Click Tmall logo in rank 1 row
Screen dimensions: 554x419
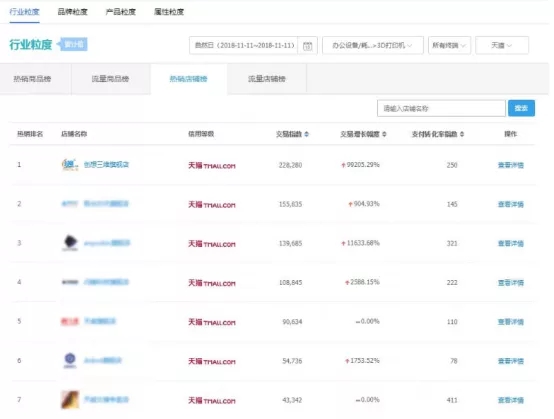(212, 165)
